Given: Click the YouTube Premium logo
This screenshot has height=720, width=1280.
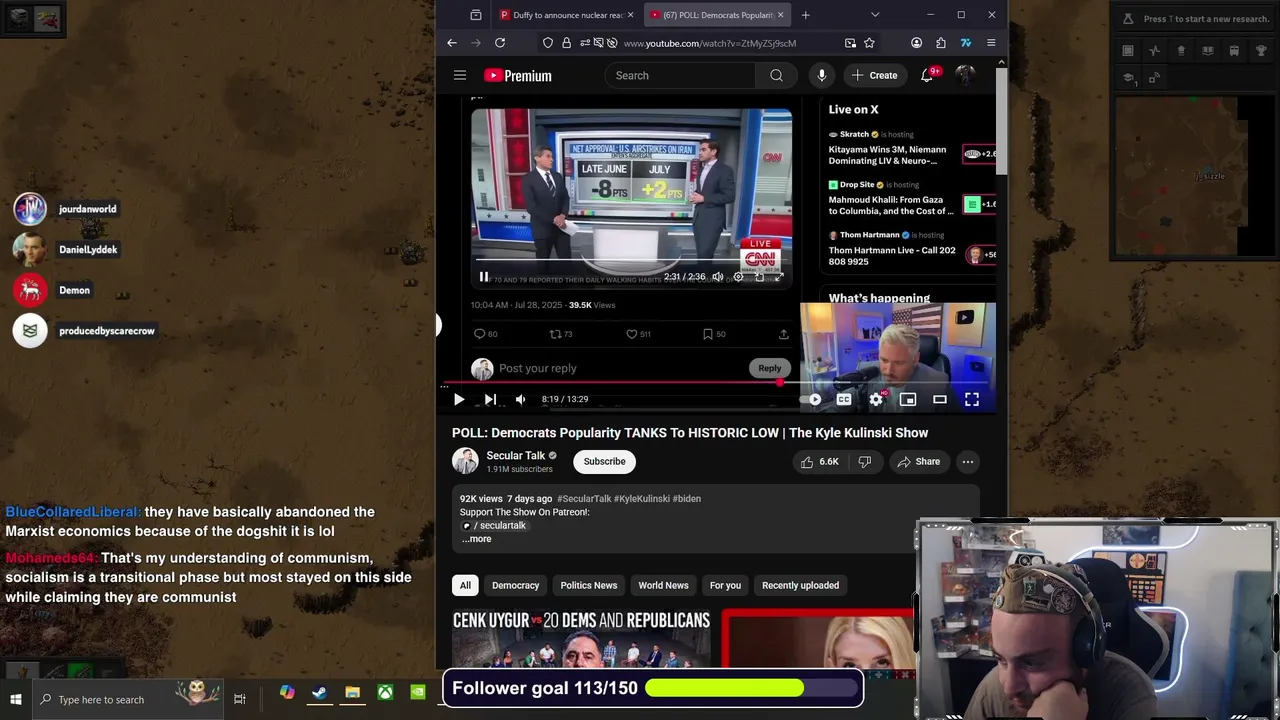Looking at the screenshot, I should tap(518, 76).
